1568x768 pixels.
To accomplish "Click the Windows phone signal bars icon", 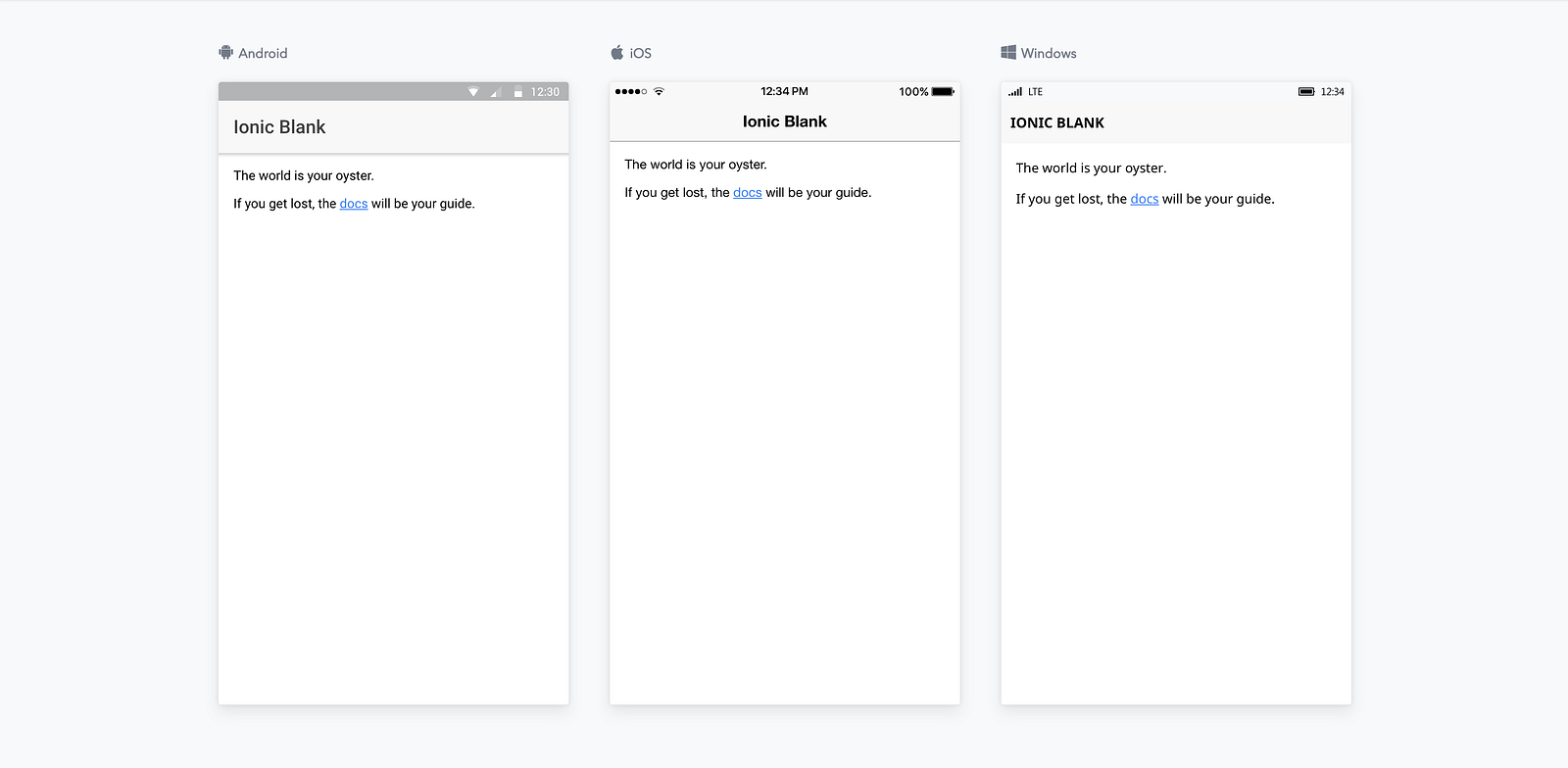I will pos(1015,92).
